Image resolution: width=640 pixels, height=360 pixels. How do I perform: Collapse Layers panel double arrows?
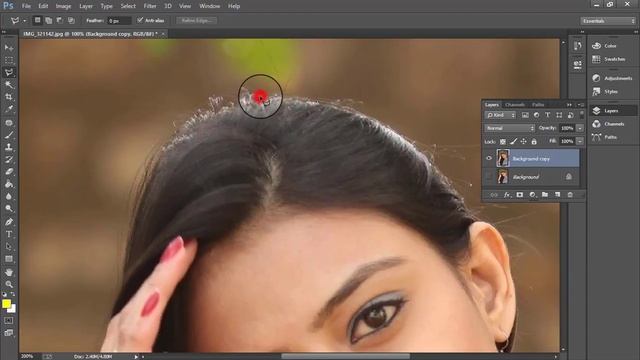pyautogui.click(x=569, y=105)
